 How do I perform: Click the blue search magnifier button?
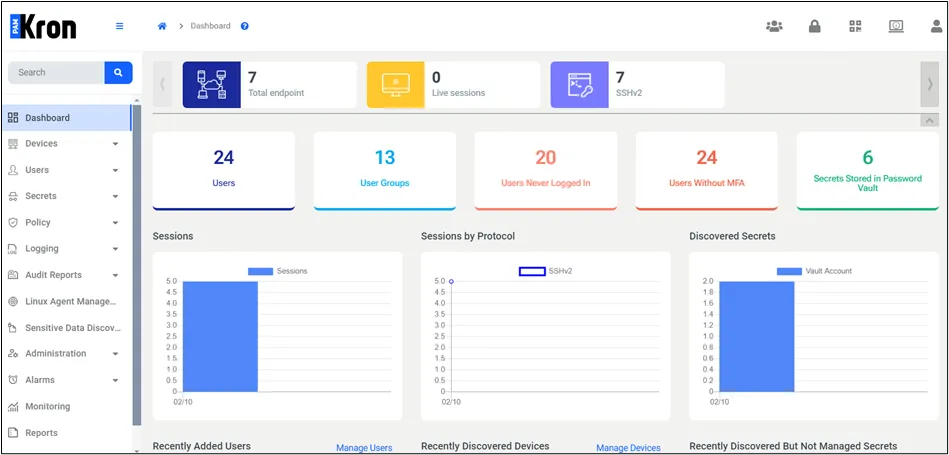(x=118, y=73)
